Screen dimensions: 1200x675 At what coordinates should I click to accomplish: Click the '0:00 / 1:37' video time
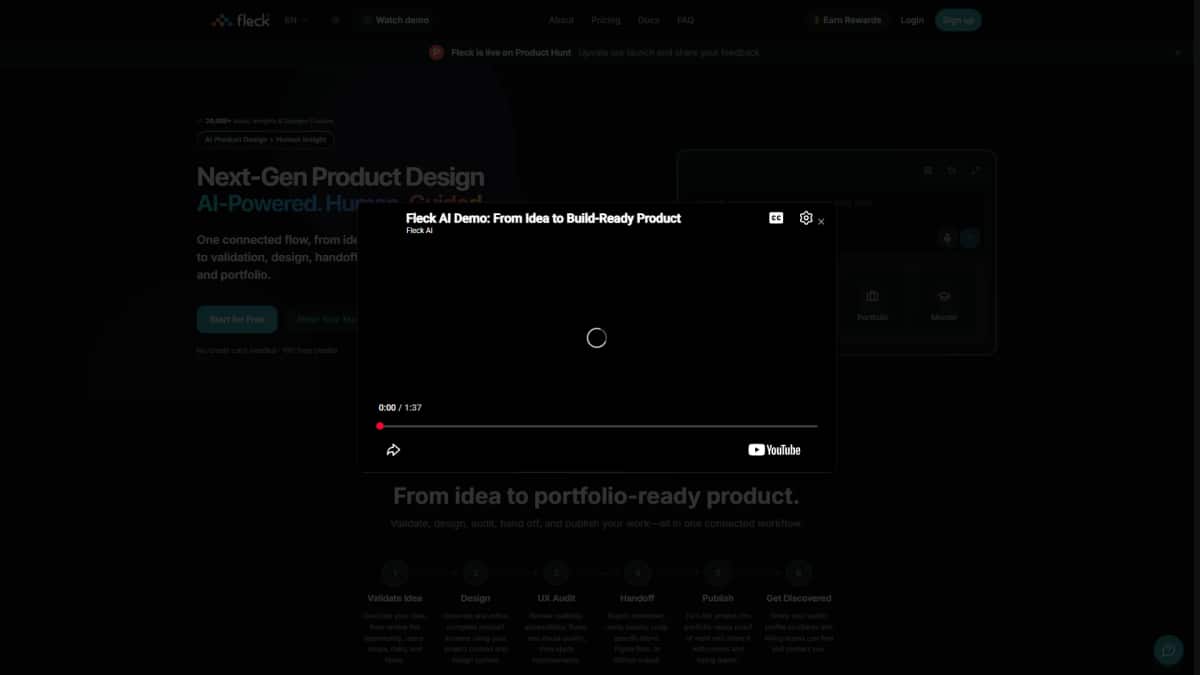pos(400,408)
